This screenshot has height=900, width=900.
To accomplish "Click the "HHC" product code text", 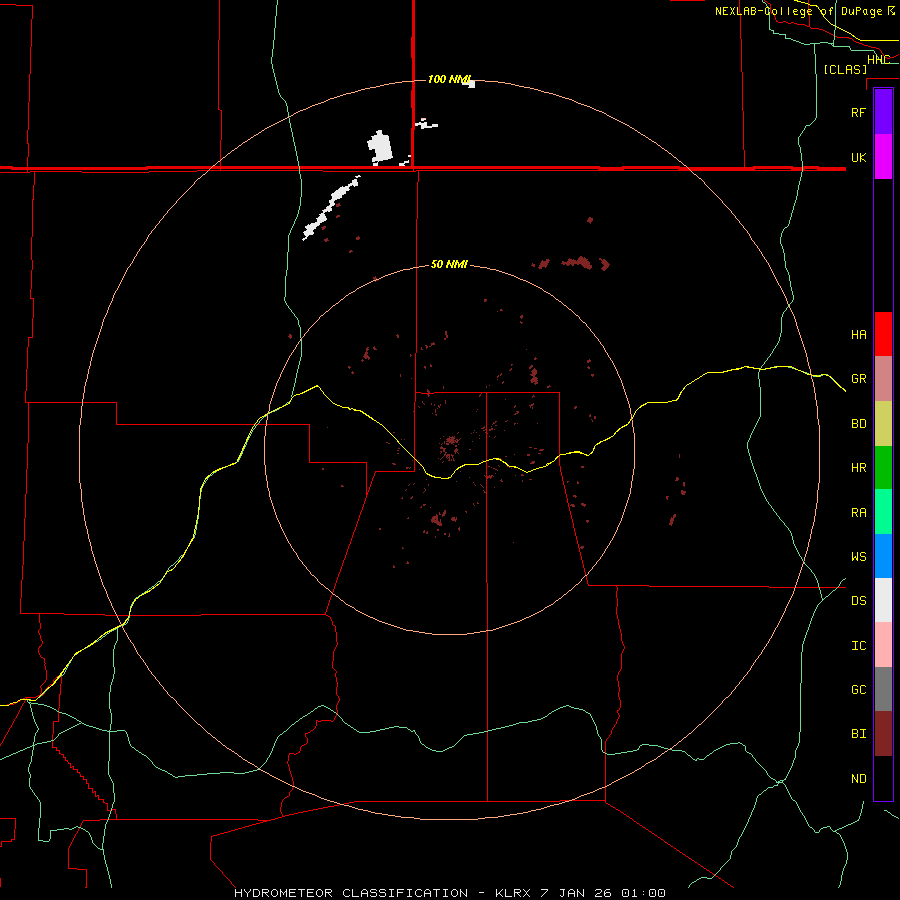I will click(878, 59).
